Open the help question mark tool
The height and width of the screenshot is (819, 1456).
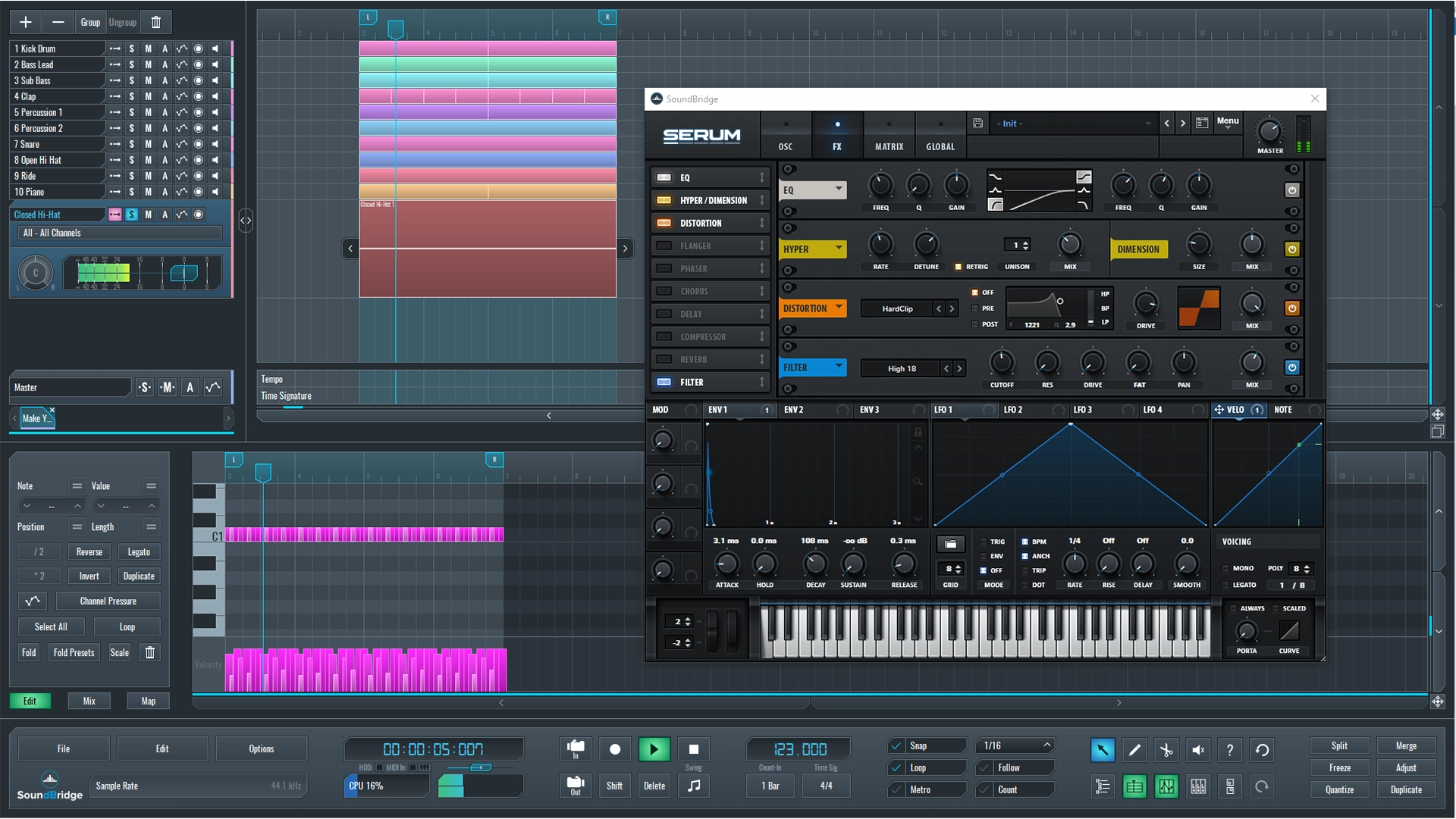coord(1230,750)
